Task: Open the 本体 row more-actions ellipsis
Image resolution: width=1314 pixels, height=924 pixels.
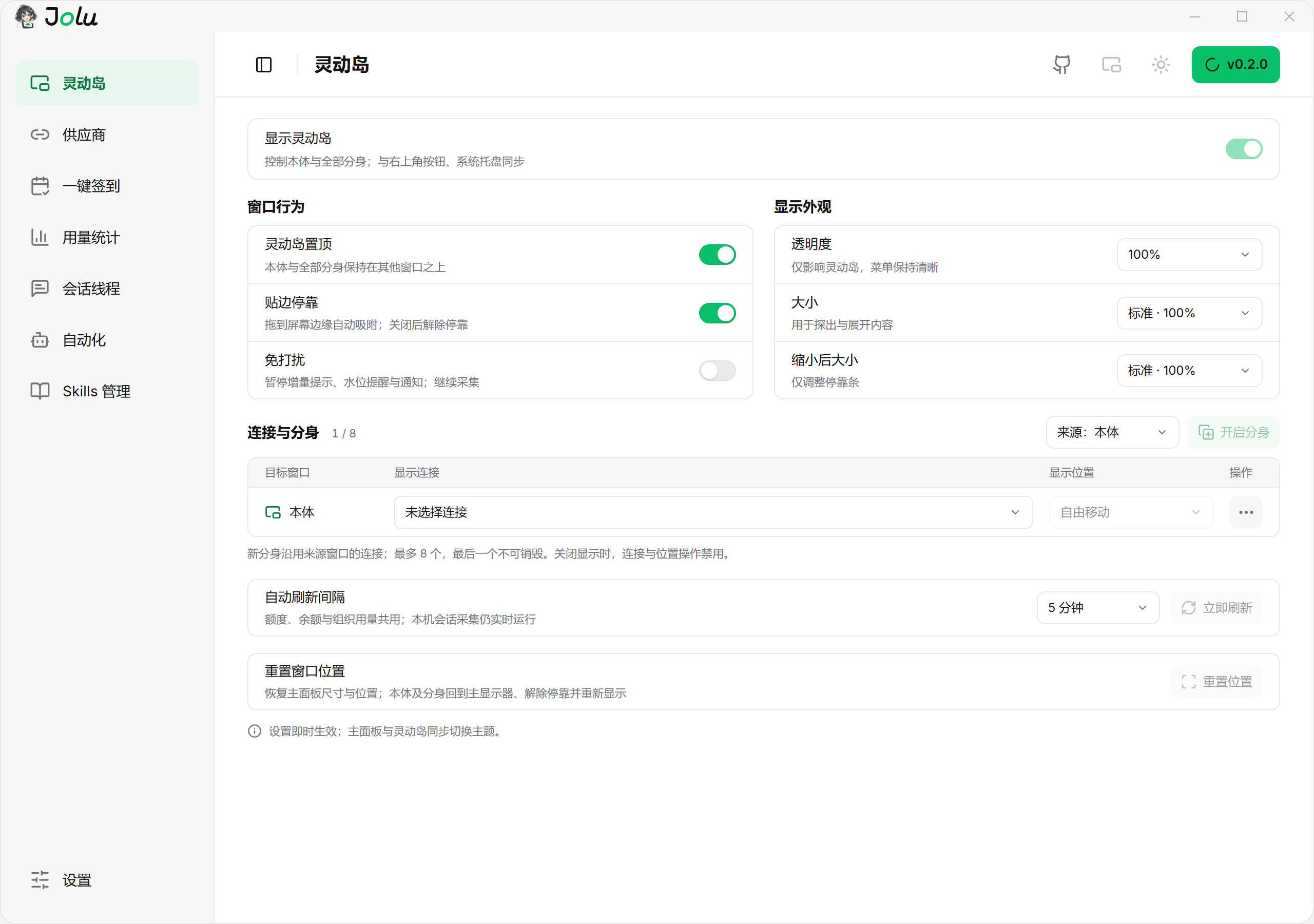Action: (1246, 512)
